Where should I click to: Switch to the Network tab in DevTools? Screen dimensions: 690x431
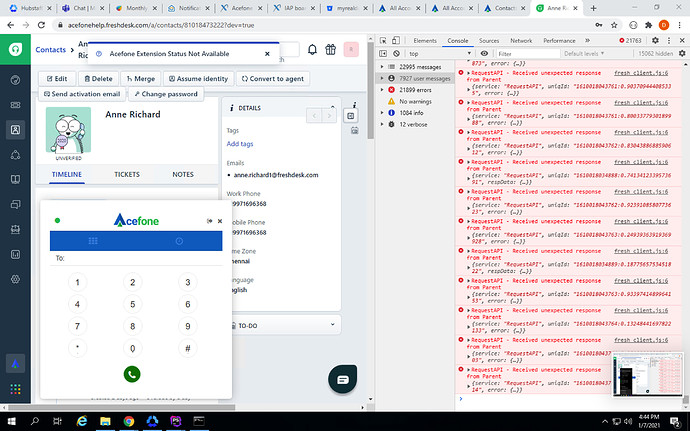click(x=521, y=41)
